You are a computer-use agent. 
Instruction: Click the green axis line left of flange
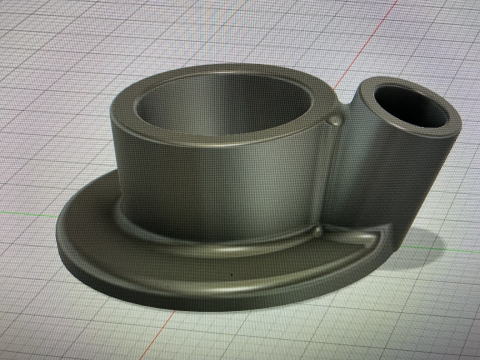pyautogui.click(x=30, y=214)
